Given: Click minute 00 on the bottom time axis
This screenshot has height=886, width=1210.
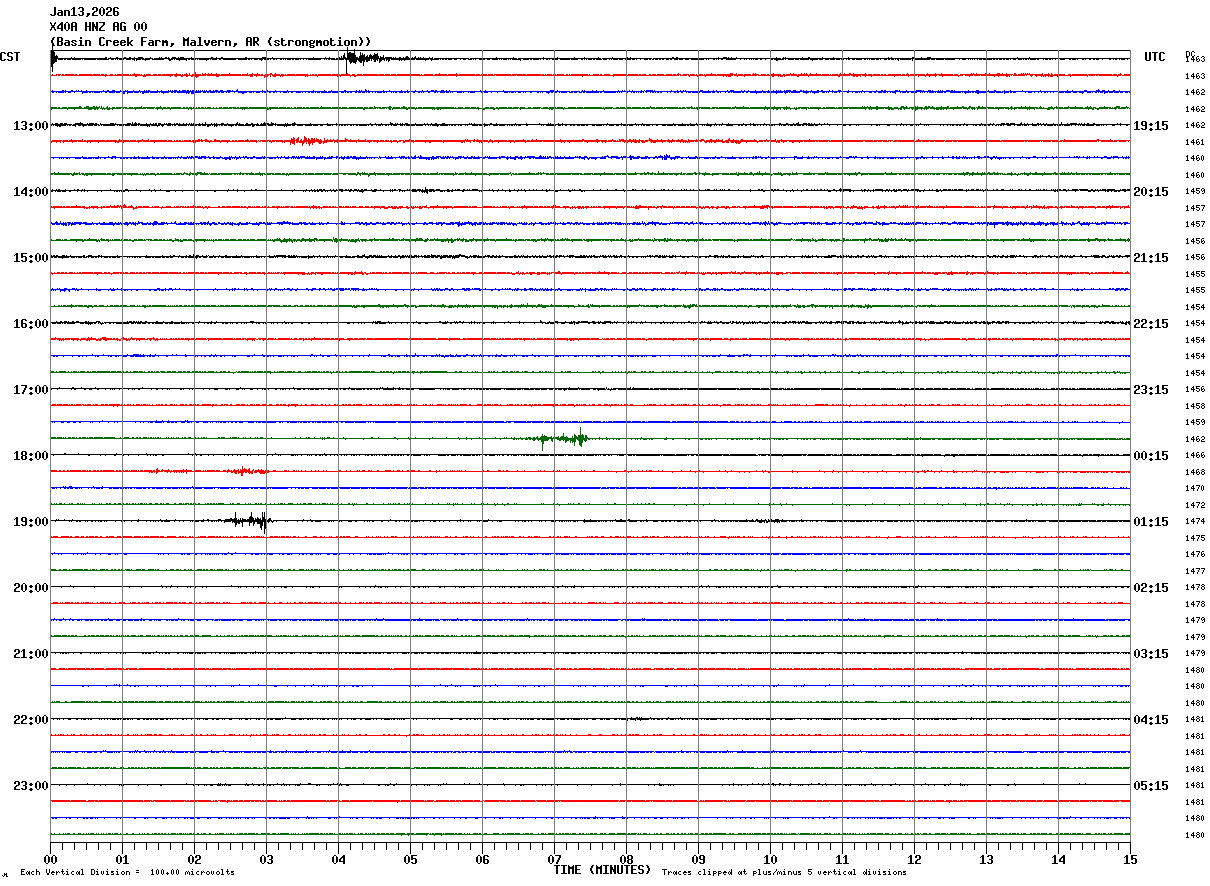Looking at the screenshot, I should click(x=50, y=859).
